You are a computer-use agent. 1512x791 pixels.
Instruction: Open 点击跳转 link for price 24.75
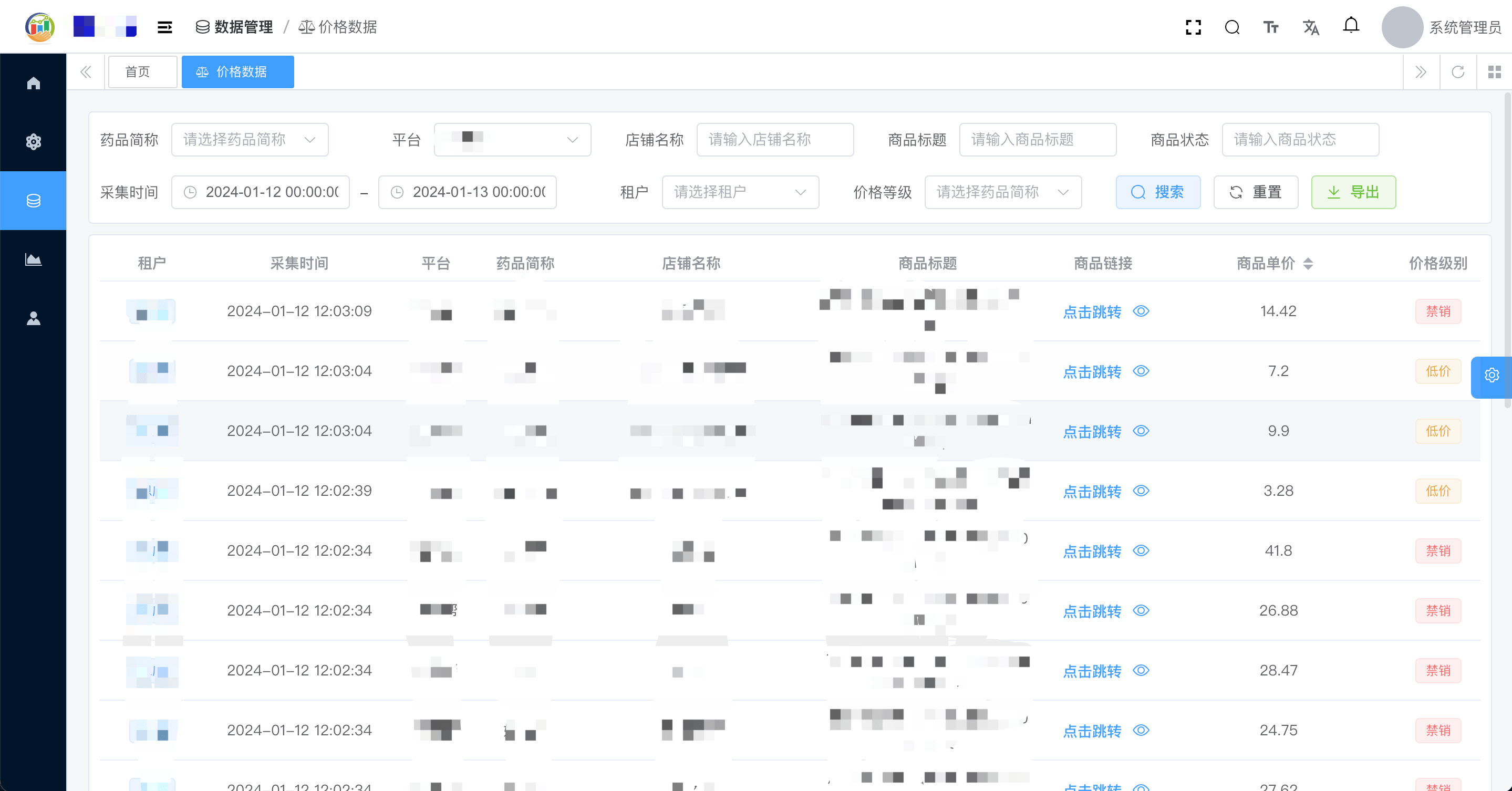[x=1092, y=731]
